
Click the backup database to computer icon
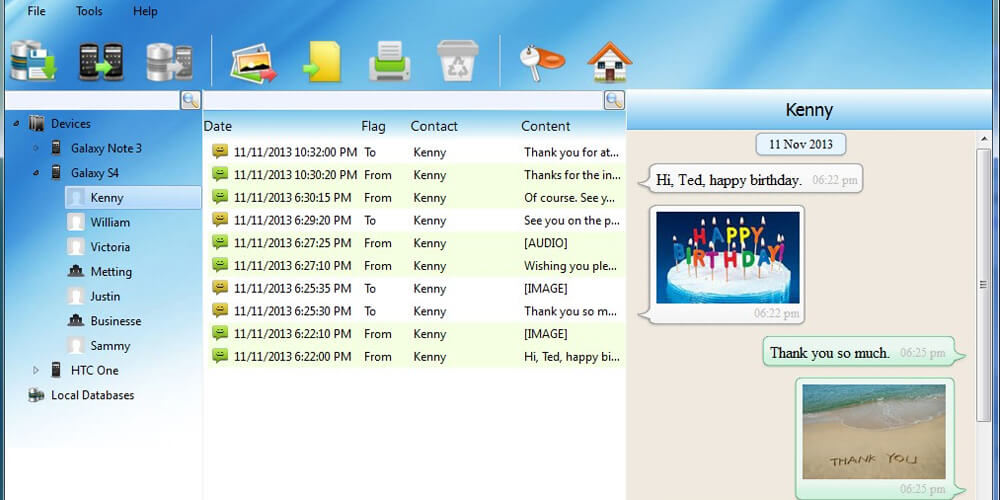click(33, 61)
